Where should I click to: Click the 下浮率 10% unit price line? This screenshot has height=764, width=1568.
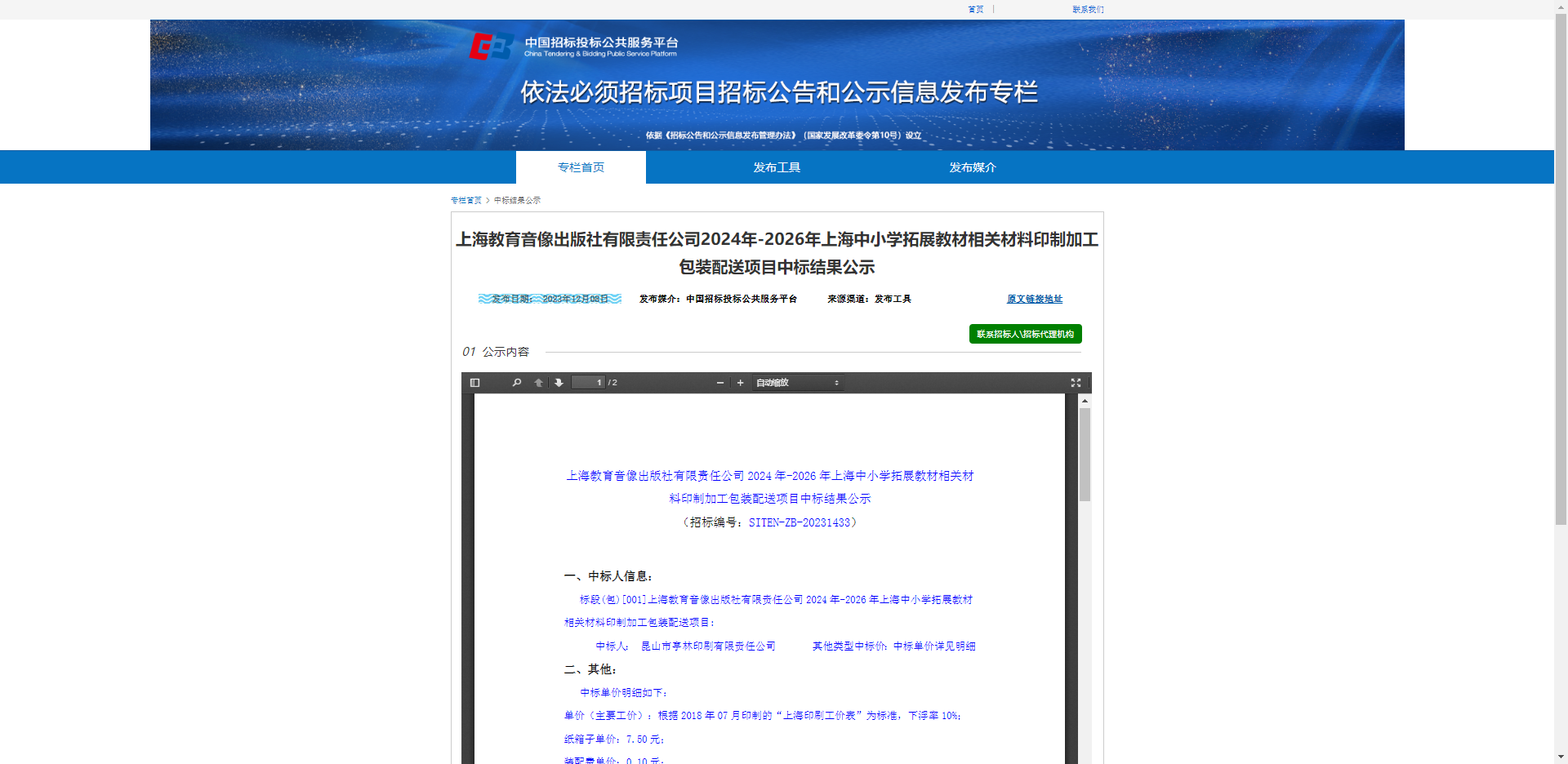(x=762, y=716)
